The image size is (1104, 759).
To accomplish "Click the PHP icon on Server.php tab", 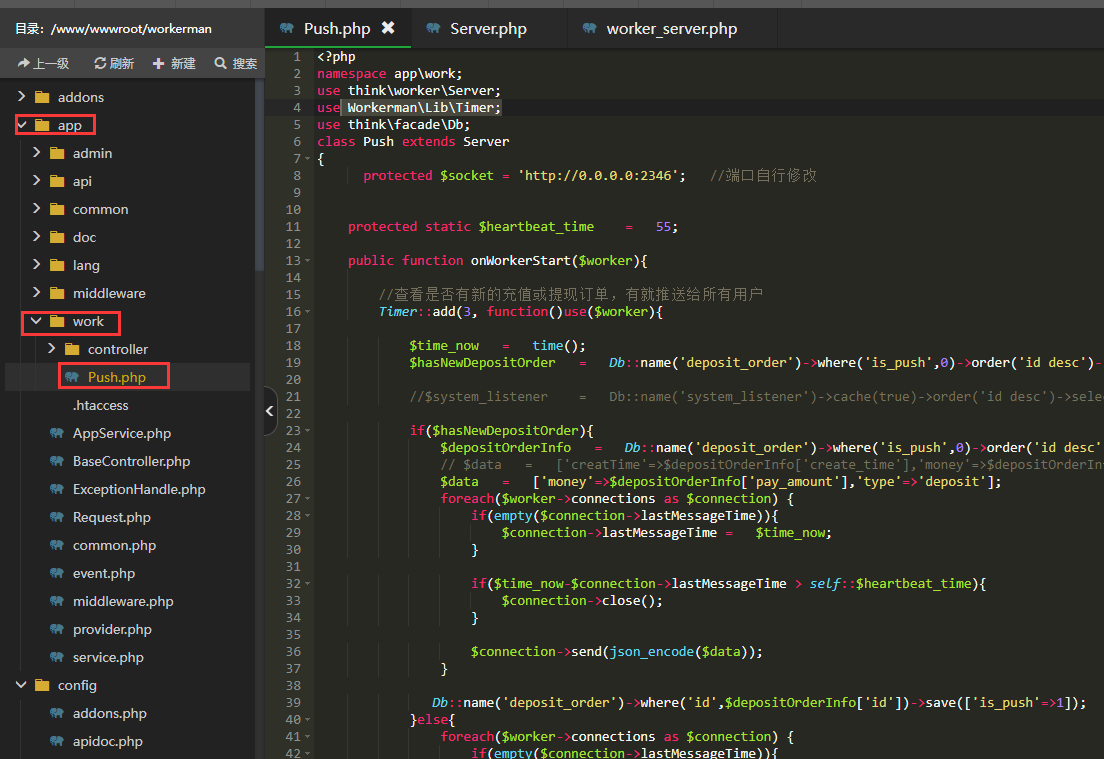I will 434,28.
